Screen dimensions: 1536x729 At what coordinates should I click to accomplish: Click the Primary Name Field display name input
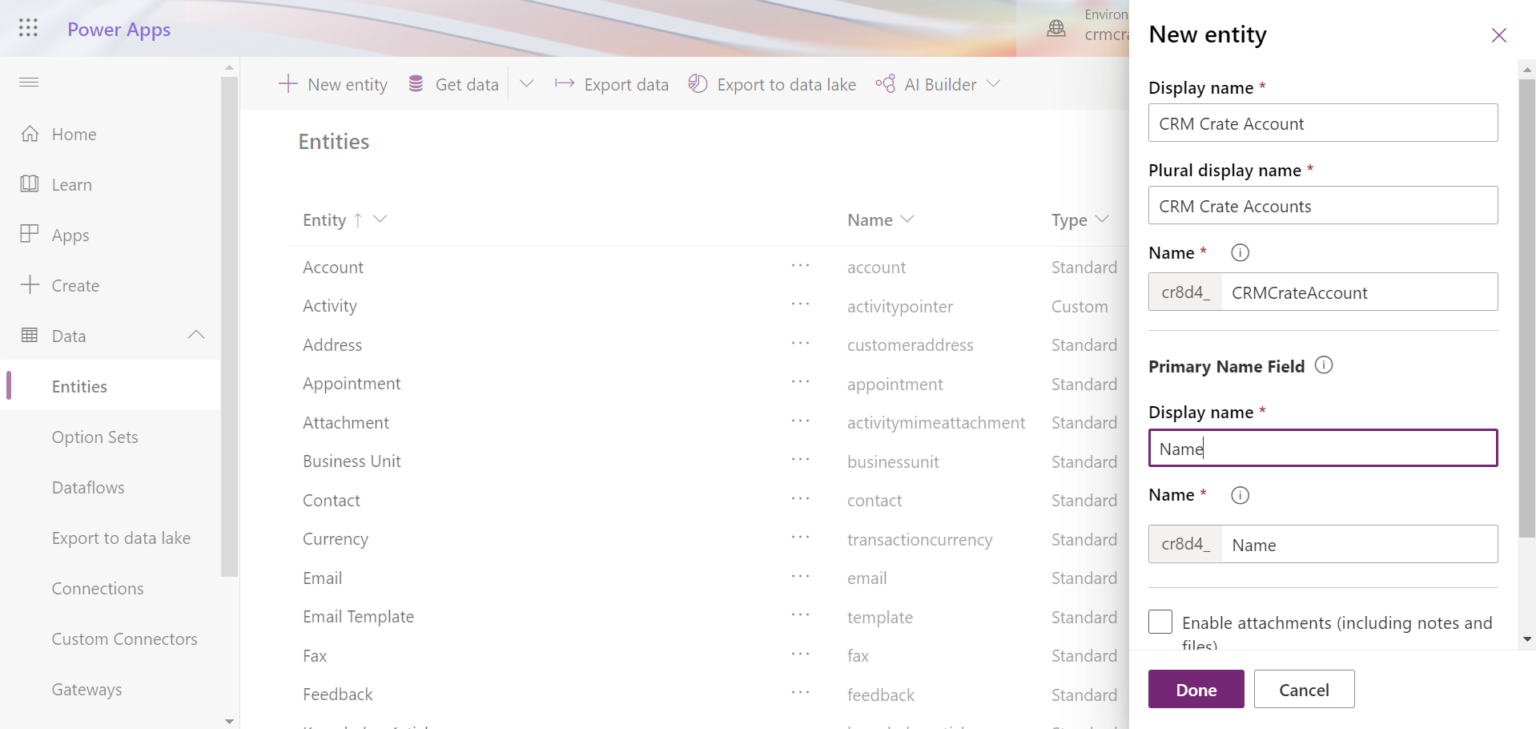(x=1322, y=448)
